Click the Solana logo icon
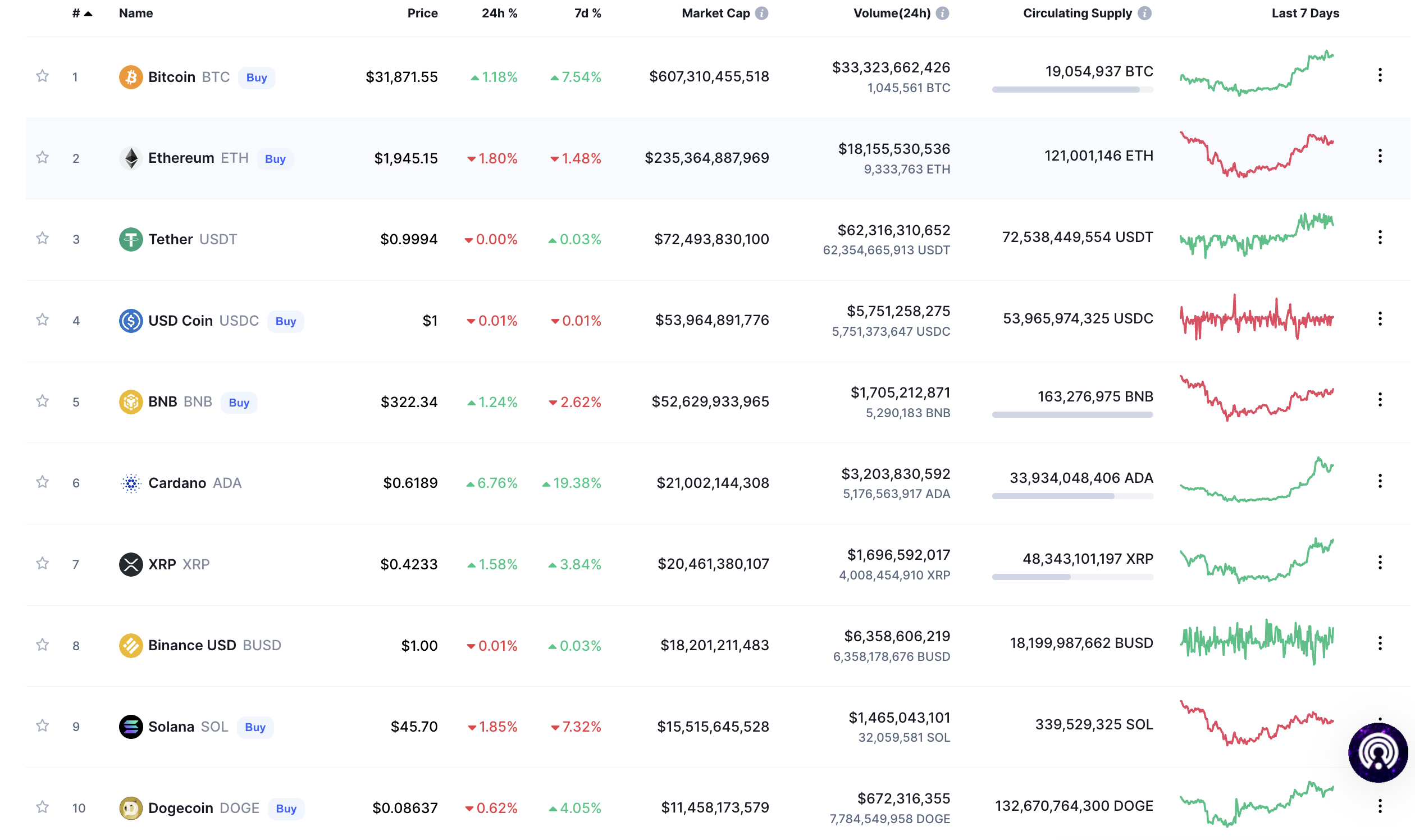Viewport: 1415px width, 840px height. [x=131, y=727]
